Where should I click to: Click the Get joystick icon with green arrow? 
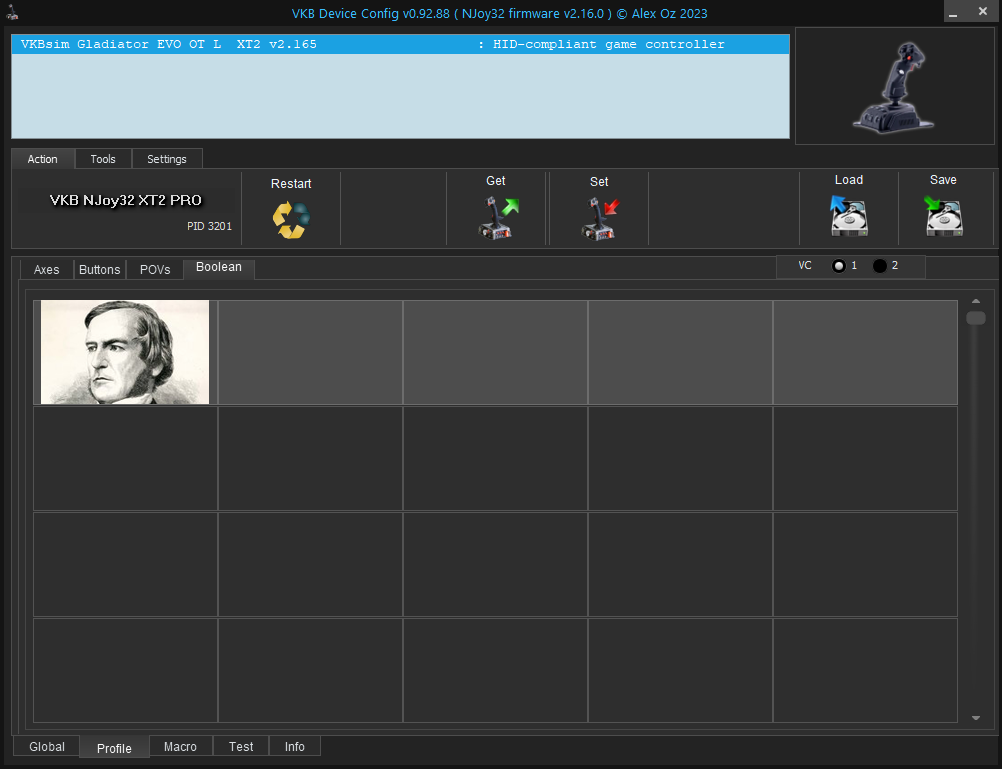pos(498,217)
